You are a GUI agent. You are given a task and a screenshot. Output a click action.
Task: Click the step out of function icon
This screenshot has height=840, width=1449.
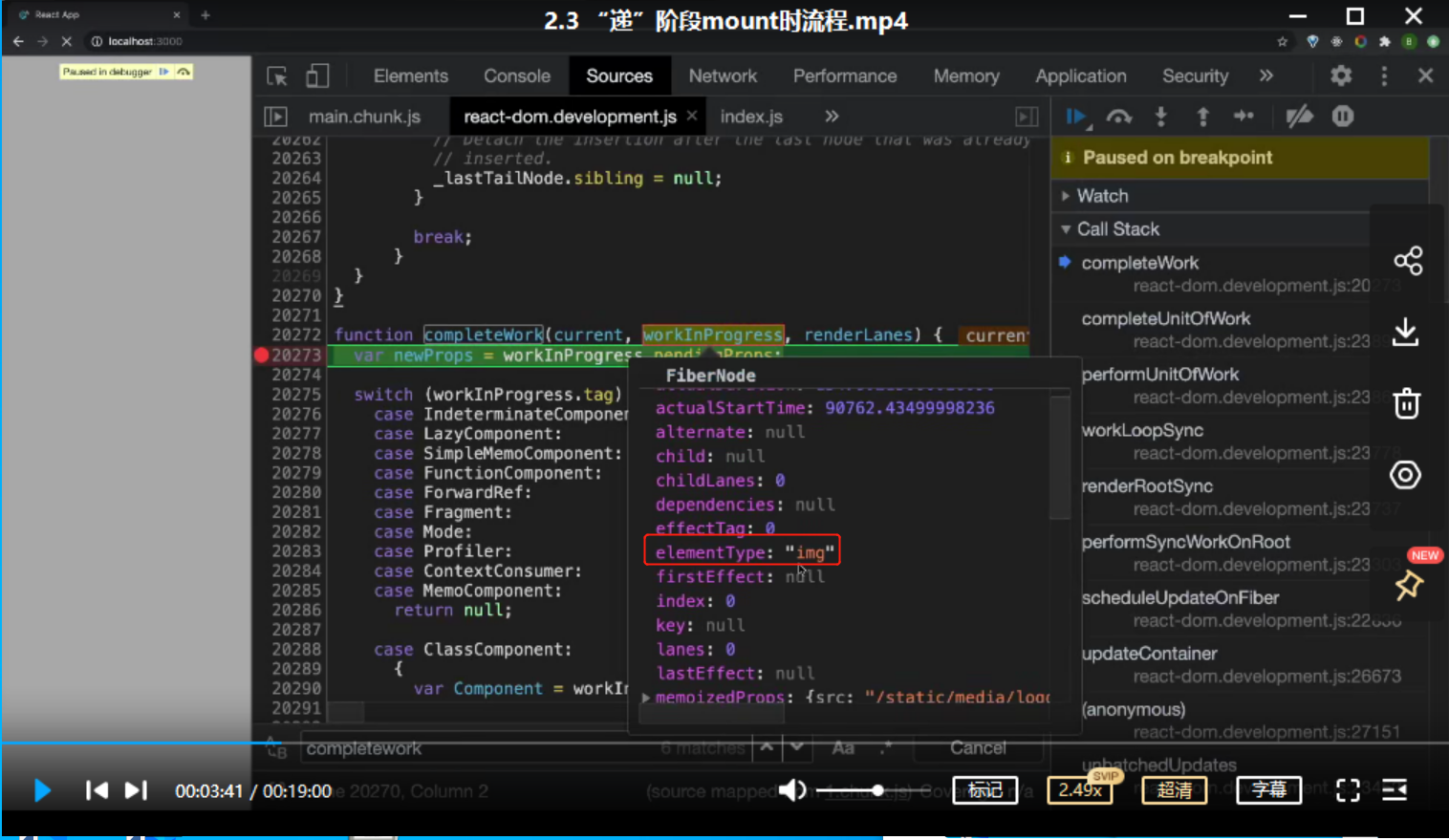coord(1203,117)
